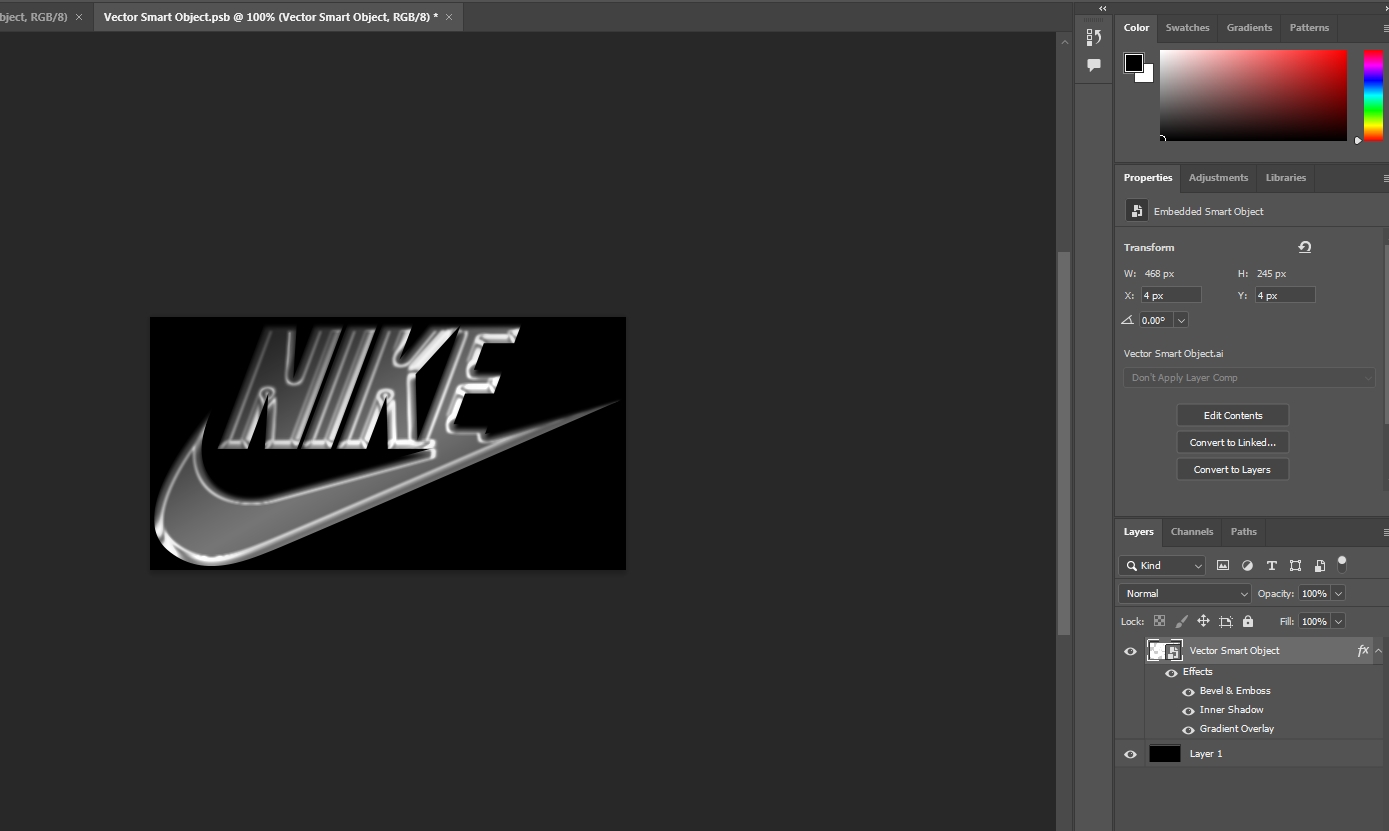Open the Fill slider dropdown arrow
Screen dimensions: 1389x831
[x=1338, y=622]
